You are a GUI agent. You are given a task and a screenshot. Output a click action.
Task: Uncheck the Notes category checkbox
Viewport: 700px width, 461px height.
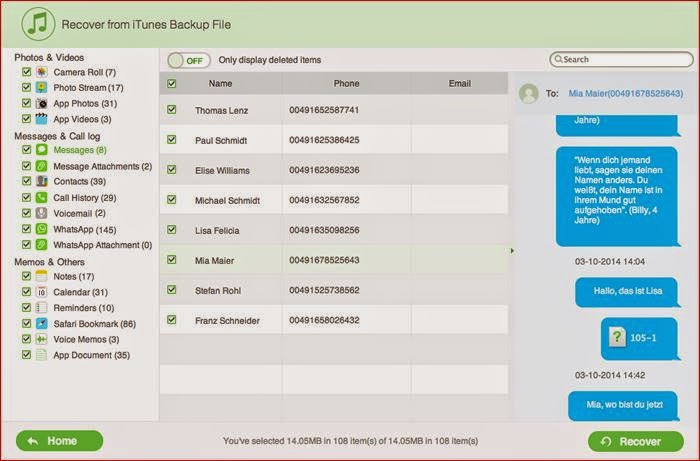[26, 276]
